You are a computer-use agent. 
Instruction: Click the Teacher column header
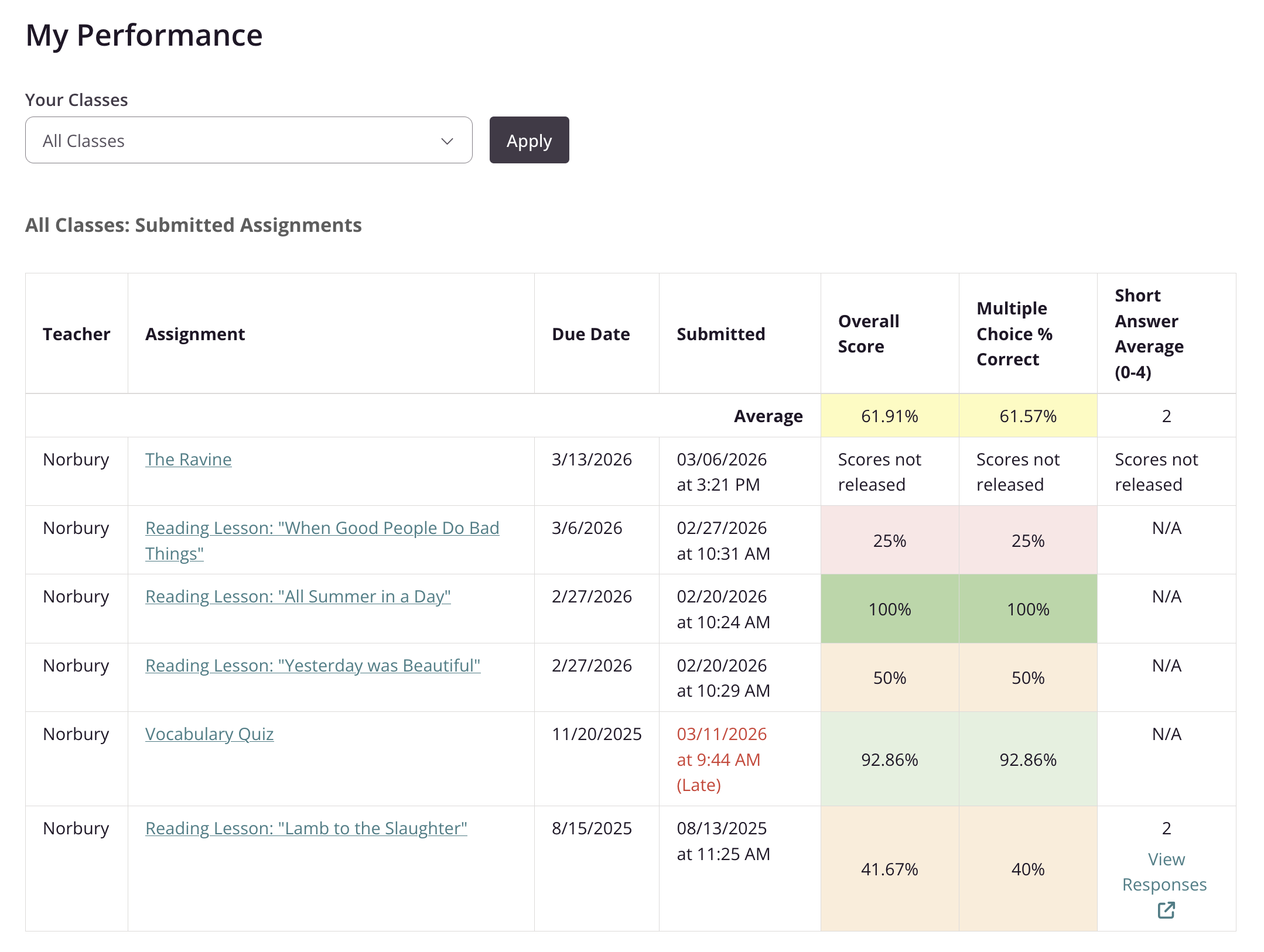click(x=76, y=334)
